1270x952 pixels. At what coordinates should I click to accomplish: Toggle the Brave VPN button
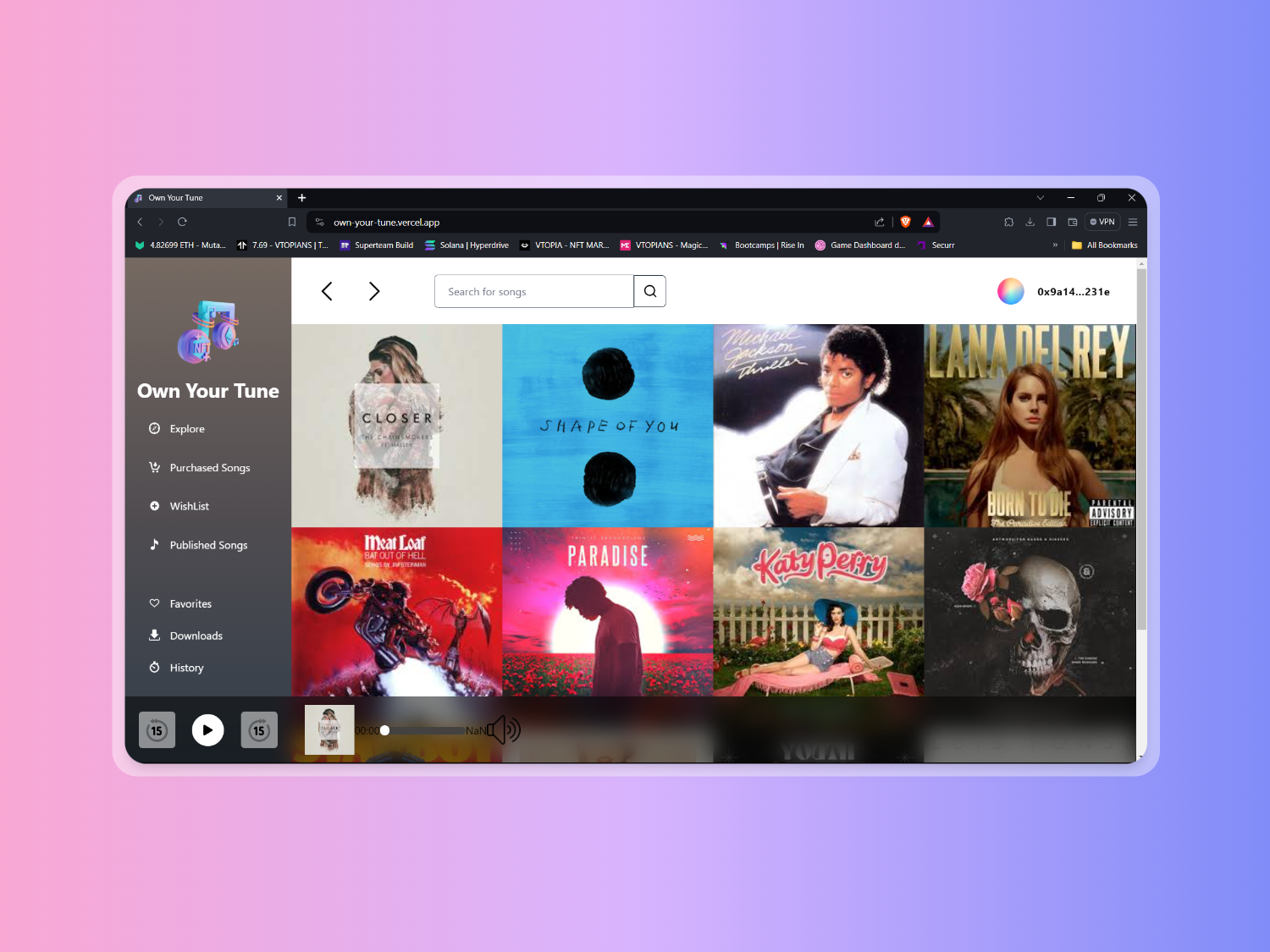click(1102, 222)
